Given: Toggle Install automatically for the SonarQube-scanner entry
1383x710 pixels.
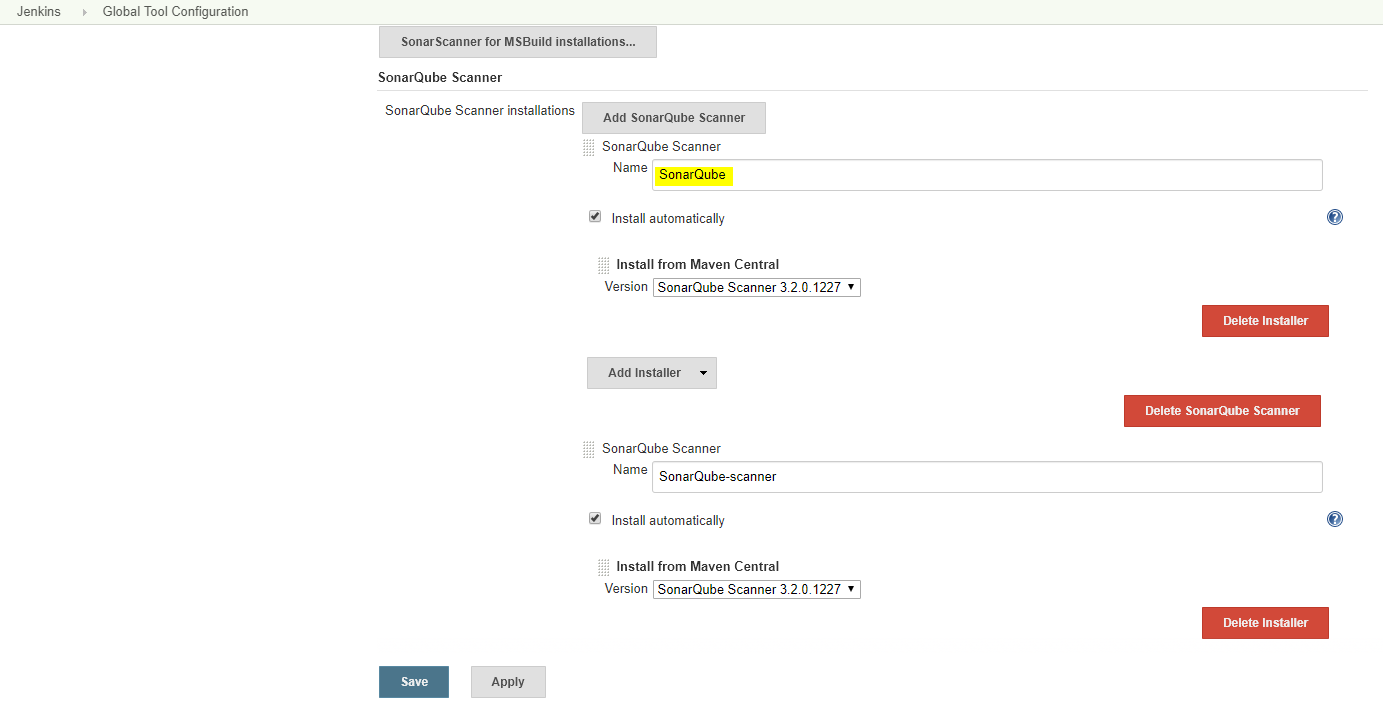Looking at the screenshot, I should [x=595, y=518].
